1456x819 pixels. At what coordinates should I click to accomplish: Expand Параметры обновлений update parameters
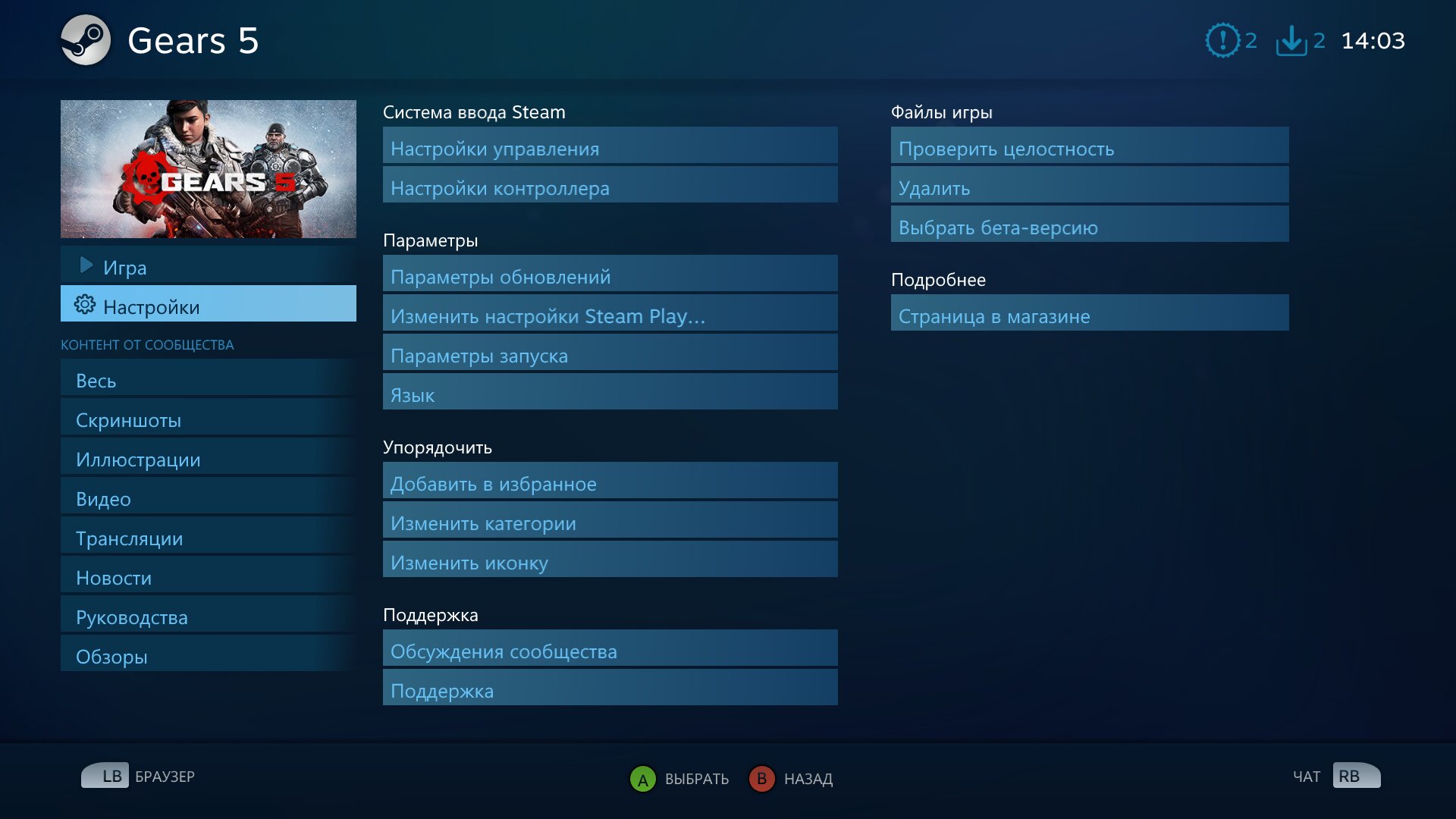tap(612, 276)
